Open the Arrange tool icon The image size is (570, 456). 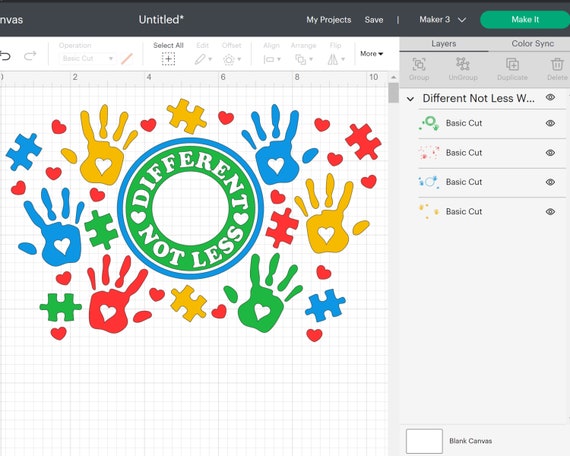tap(301, 59)
